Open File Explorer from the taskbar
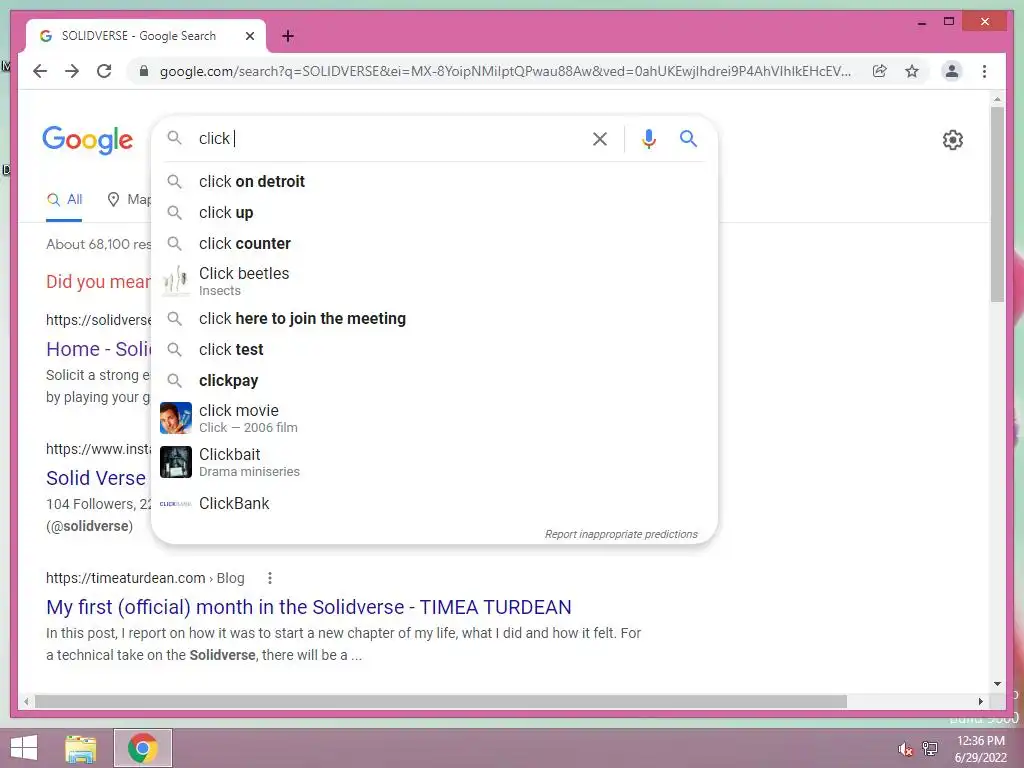 (x=81, y=748)
